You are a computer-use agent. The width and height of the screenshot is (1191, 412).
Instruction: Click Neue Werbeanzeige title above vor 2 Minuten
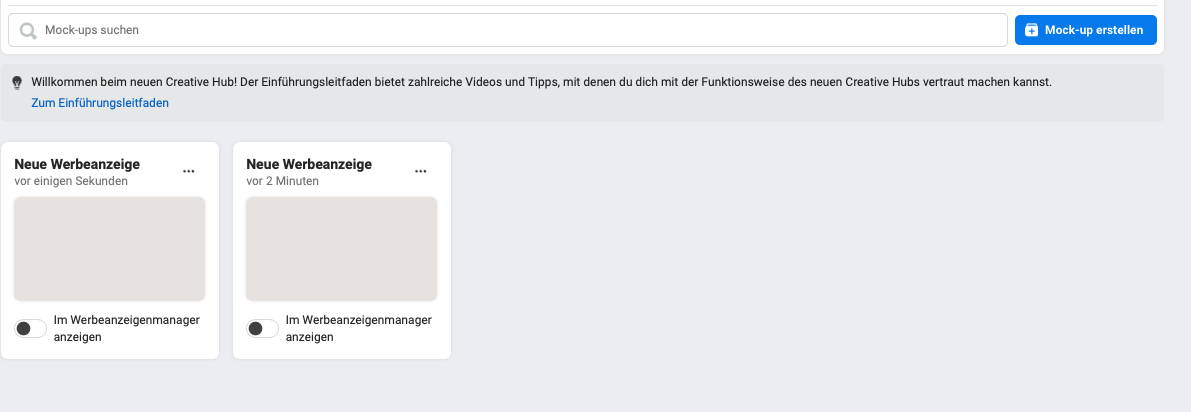pos(309,164)
